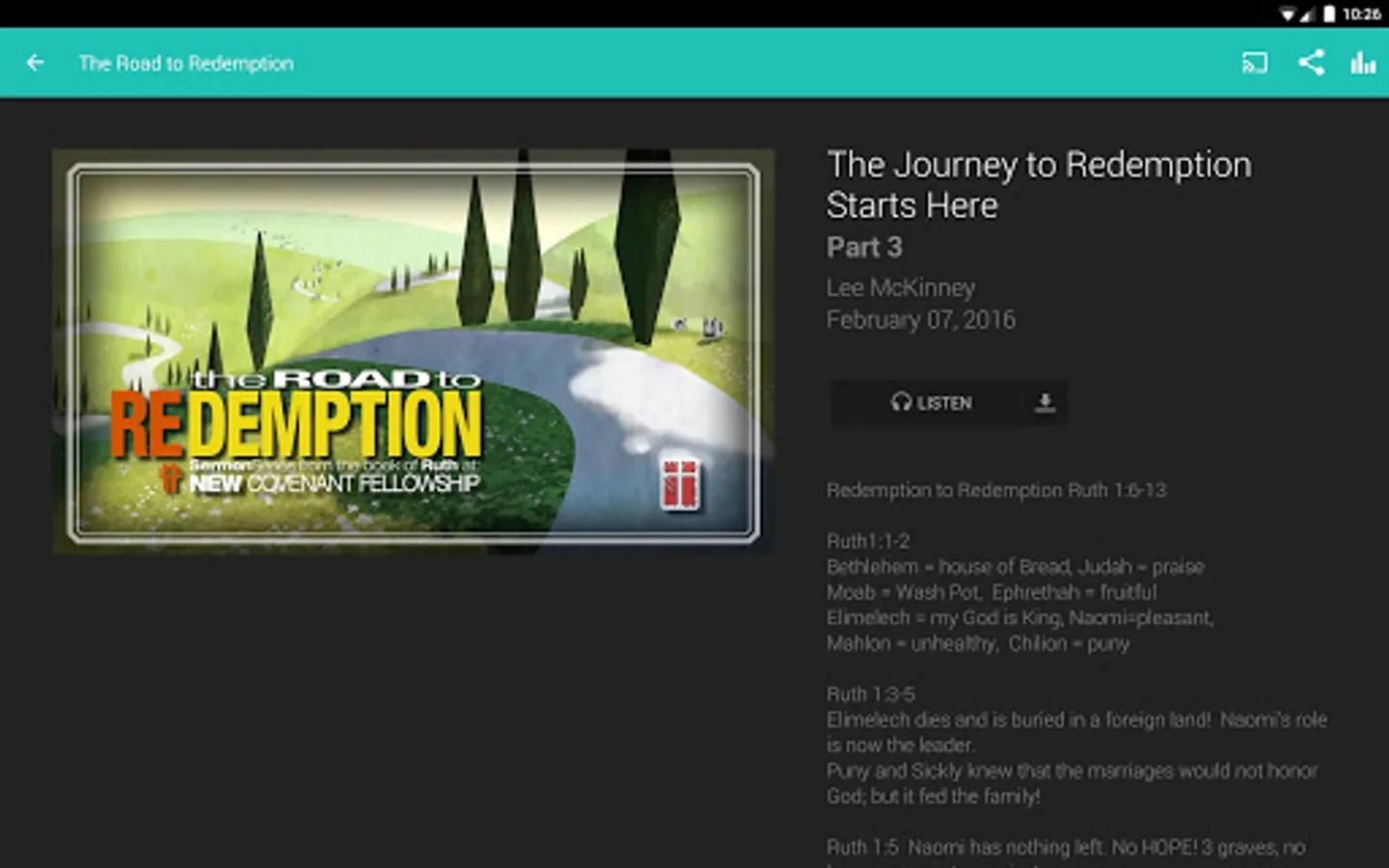Select the 'Ruth 1:3-5' heading
The height and width of the screenshot is (868, 1389).
tap(871, 694)
